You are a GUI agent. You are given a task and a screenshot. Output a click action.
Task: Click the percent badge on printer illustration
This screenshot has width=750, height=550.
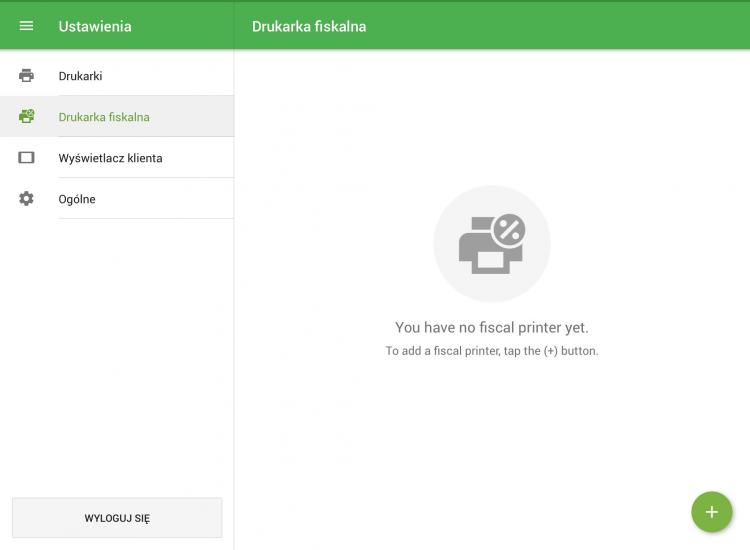pyautogui.click(x=509, y=230)
